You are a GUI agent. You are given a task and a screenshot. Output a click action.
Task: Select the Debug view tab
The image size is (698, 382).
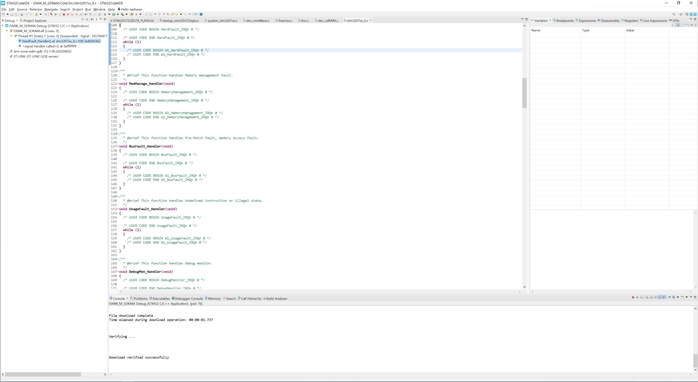(9, 20)
